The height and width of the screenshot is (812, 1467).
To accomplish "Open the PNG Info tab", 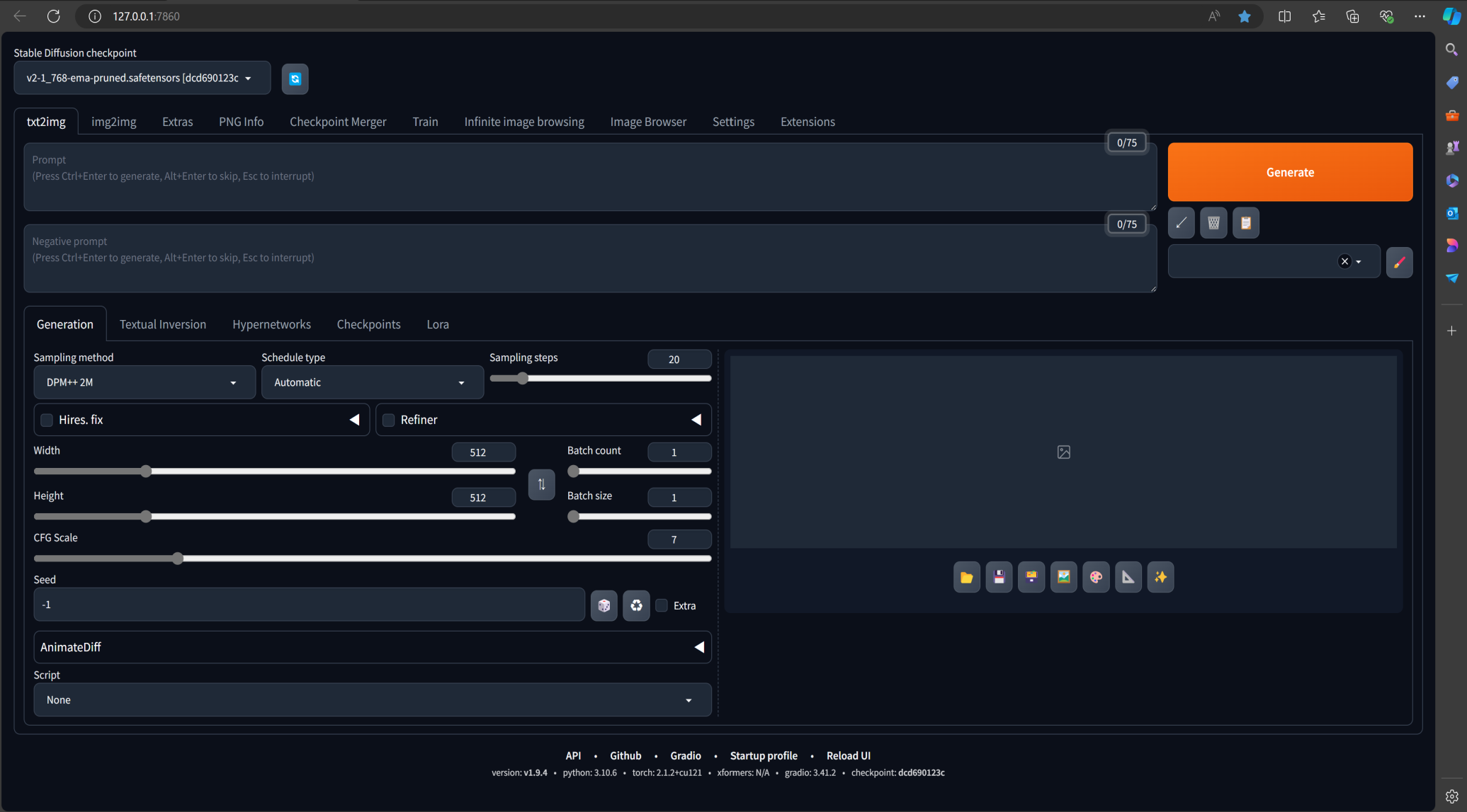I will (241, 122).
